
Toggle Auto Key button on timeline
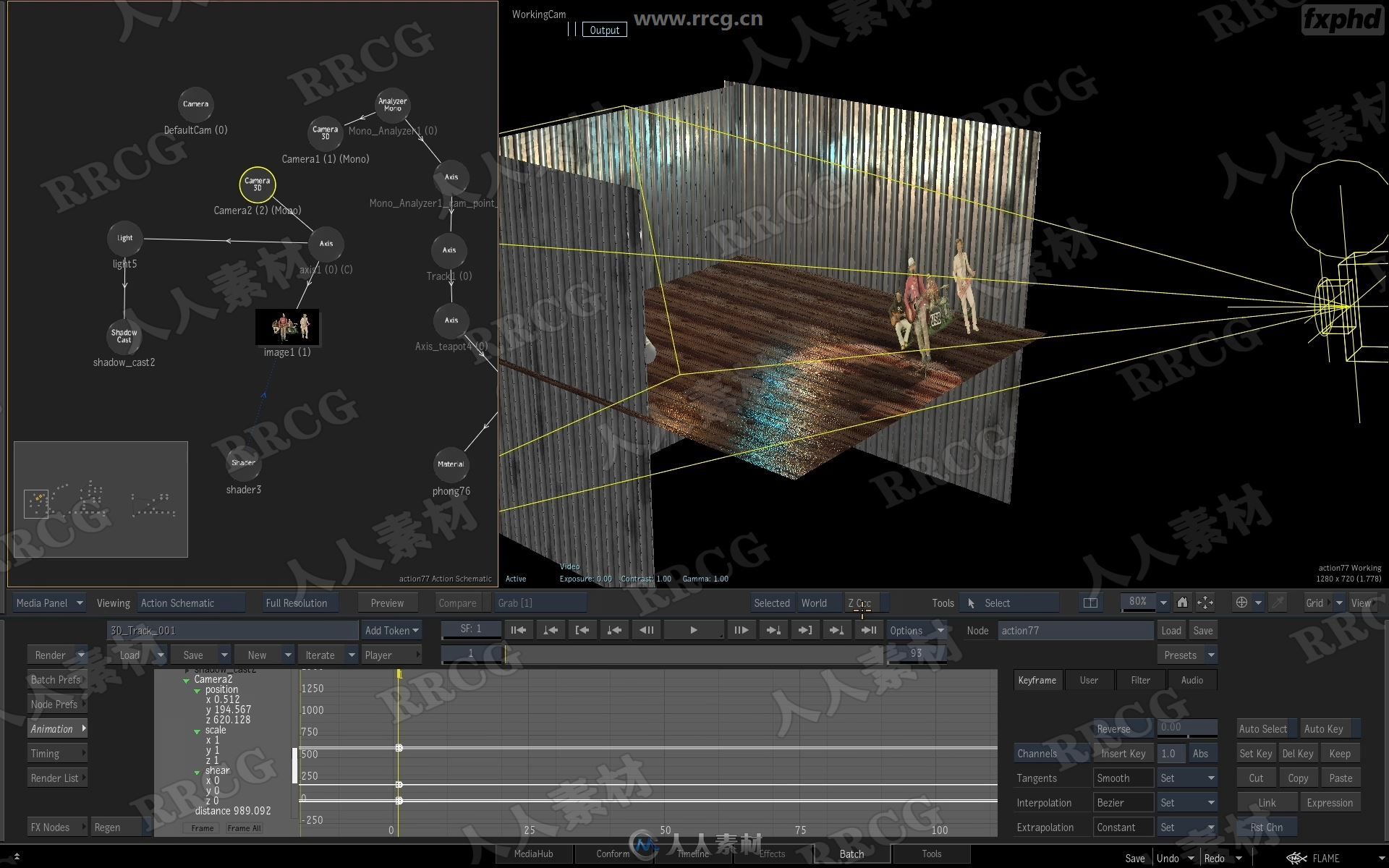pos(1337,726)
